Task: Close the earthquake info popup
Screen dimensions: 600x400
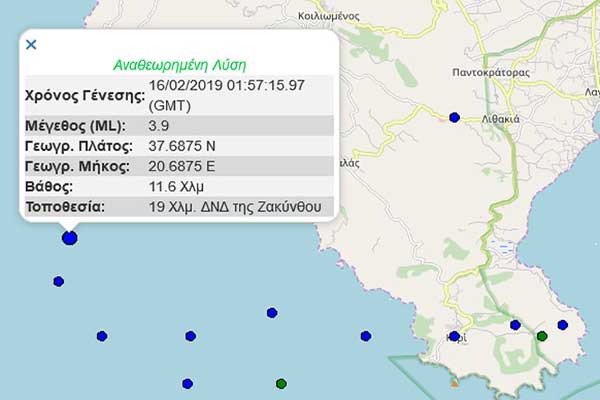Action: point(31,44)
